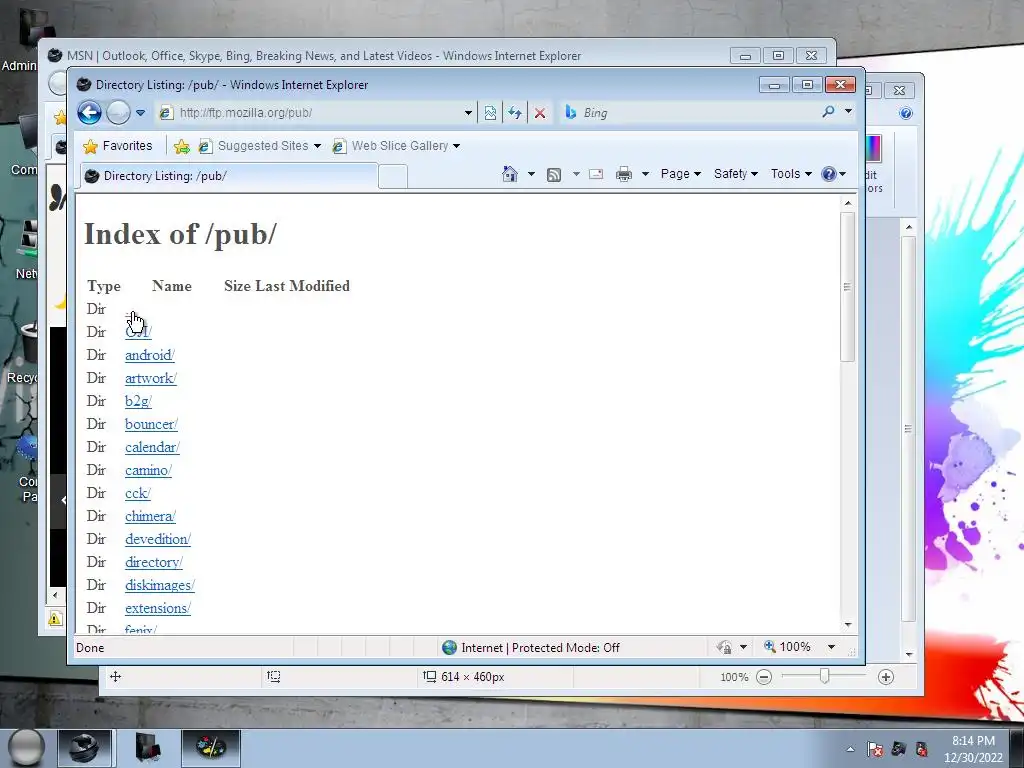
Task: Open the Page menu
Action: (x=680, y=174)
